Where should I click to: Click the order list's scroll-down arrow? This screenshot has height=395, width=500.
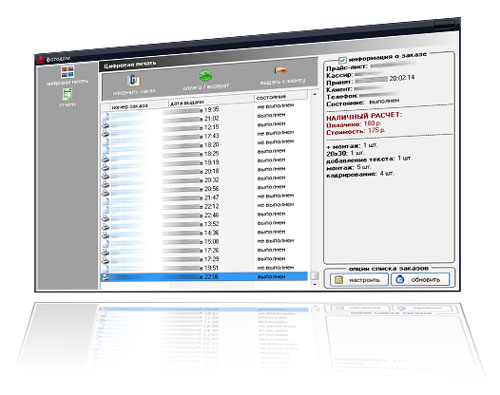pos(315,284)
